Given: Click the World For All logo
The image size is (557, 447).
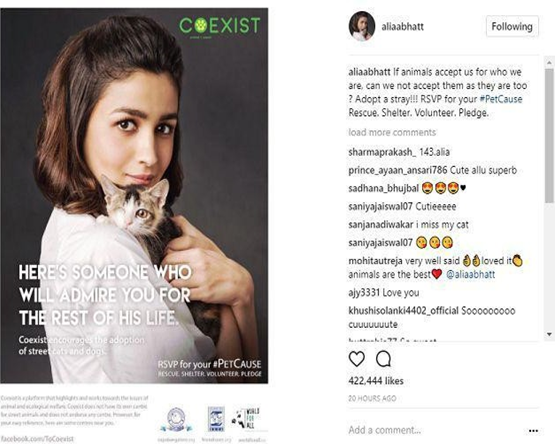Looking at the screenshot, I should coord(246,419).
